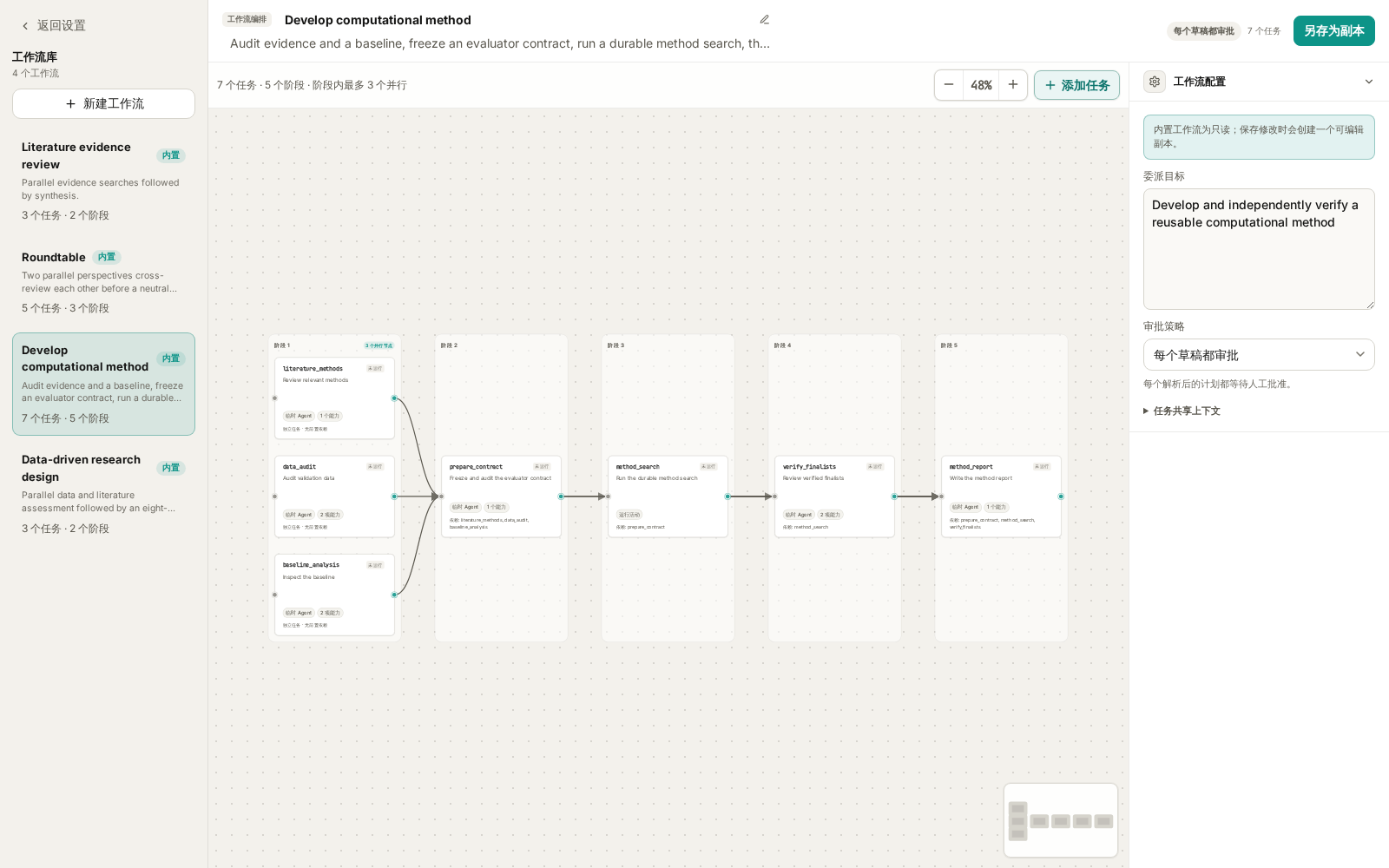Collapse the 工作流配置 panel chevron
The height and width of the screenshot is (868, 1389).
tap(1369, 82)
